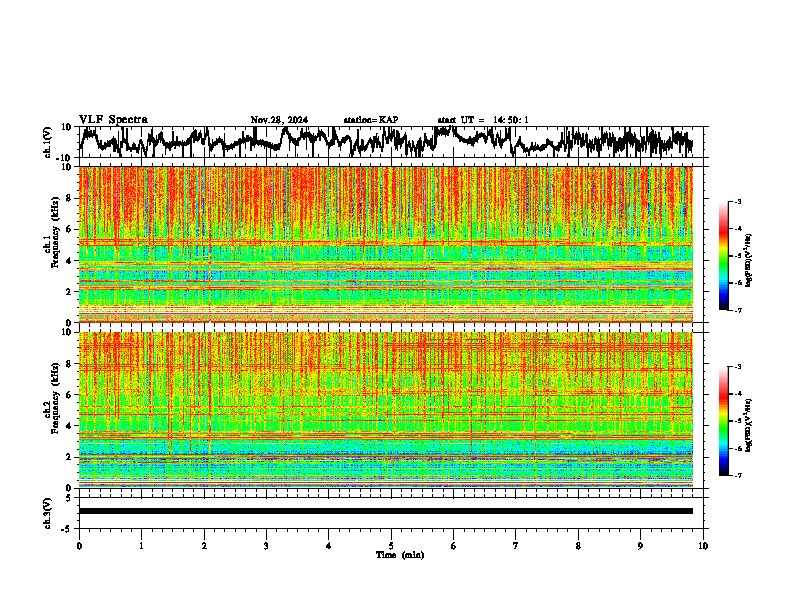Click the ch.2 "Frequency (kHz)" axis label
The width and height of the screenshot is (792, 612).
(x=55, y=398)
